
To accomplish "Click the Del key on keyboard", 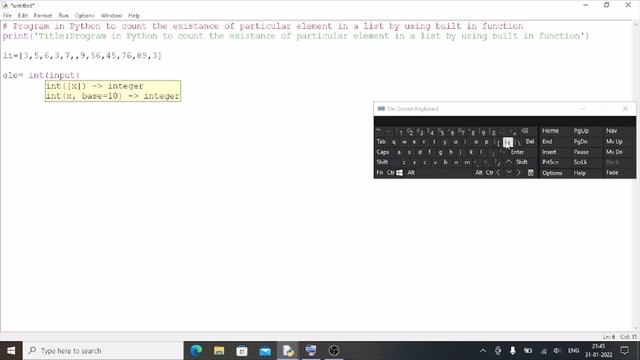I will click(x=530, y=142).
